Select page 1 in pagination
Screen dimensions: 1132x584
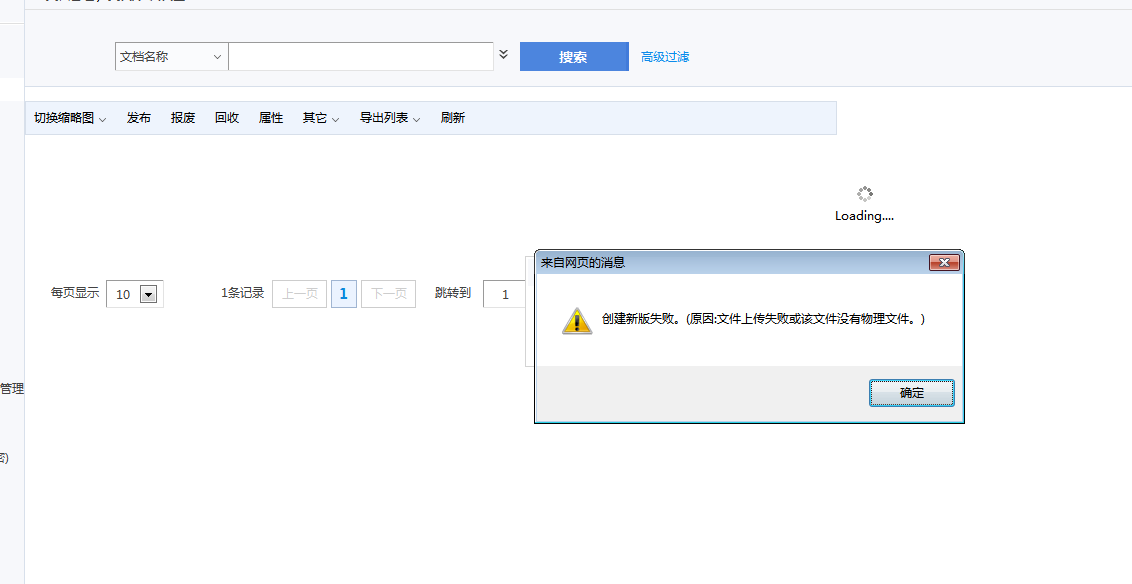tap(344, 294)
